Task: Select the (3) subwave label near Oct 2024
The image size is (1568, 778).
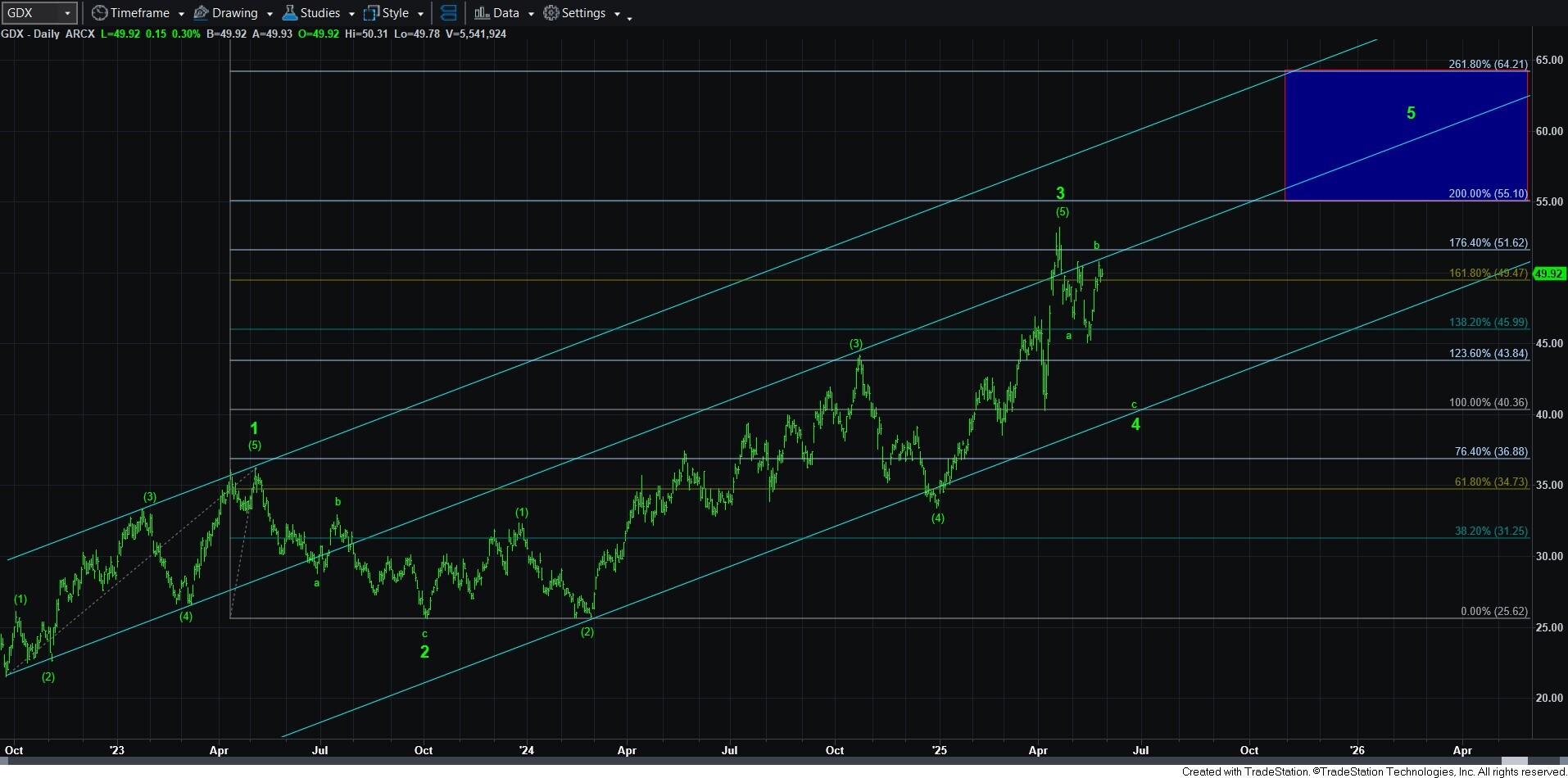Action: 855,343
